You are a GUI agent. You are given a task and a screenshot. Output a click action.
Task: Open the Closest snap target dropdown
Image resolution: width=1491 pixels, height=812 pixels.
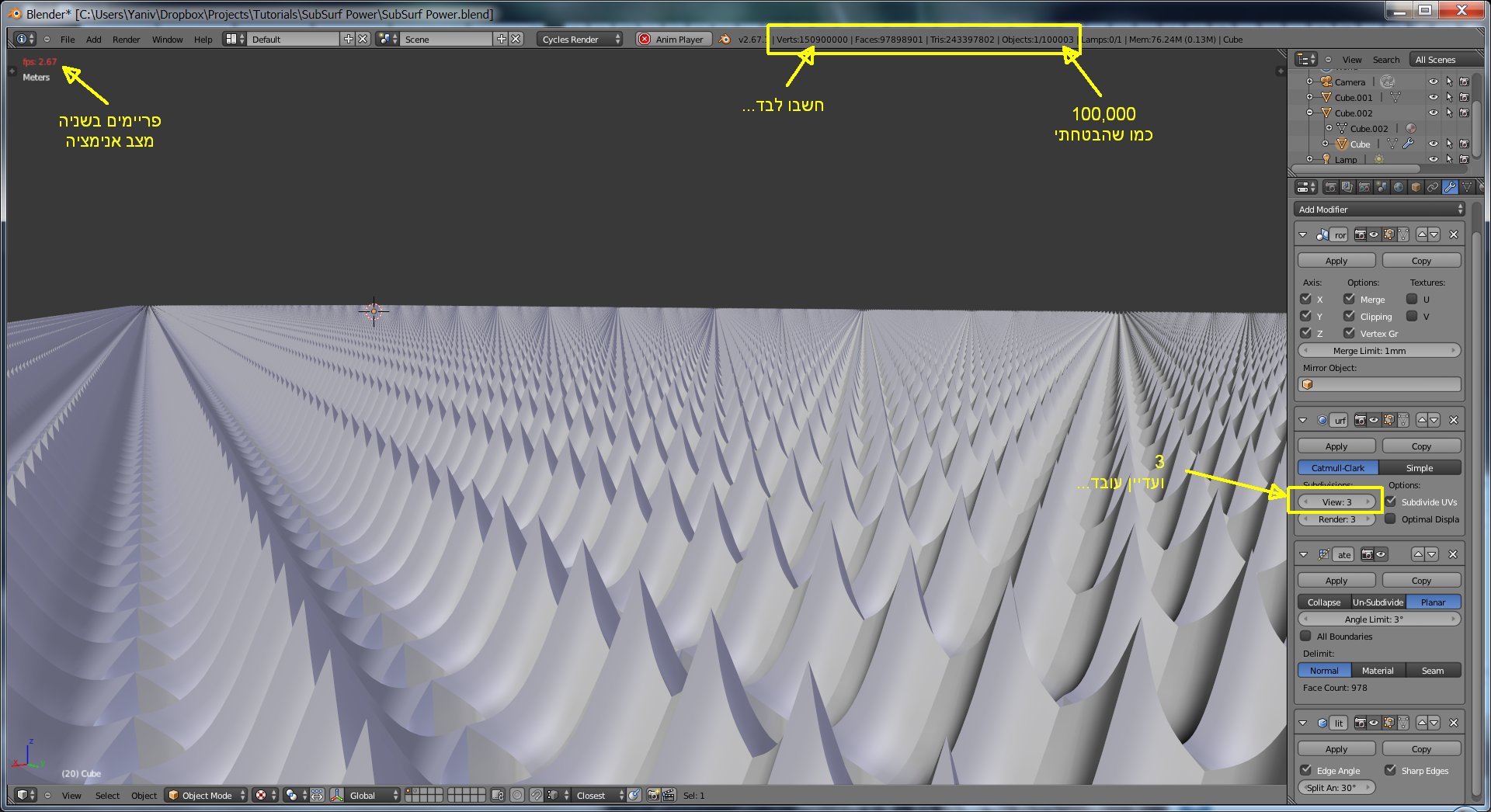point(599,795)
